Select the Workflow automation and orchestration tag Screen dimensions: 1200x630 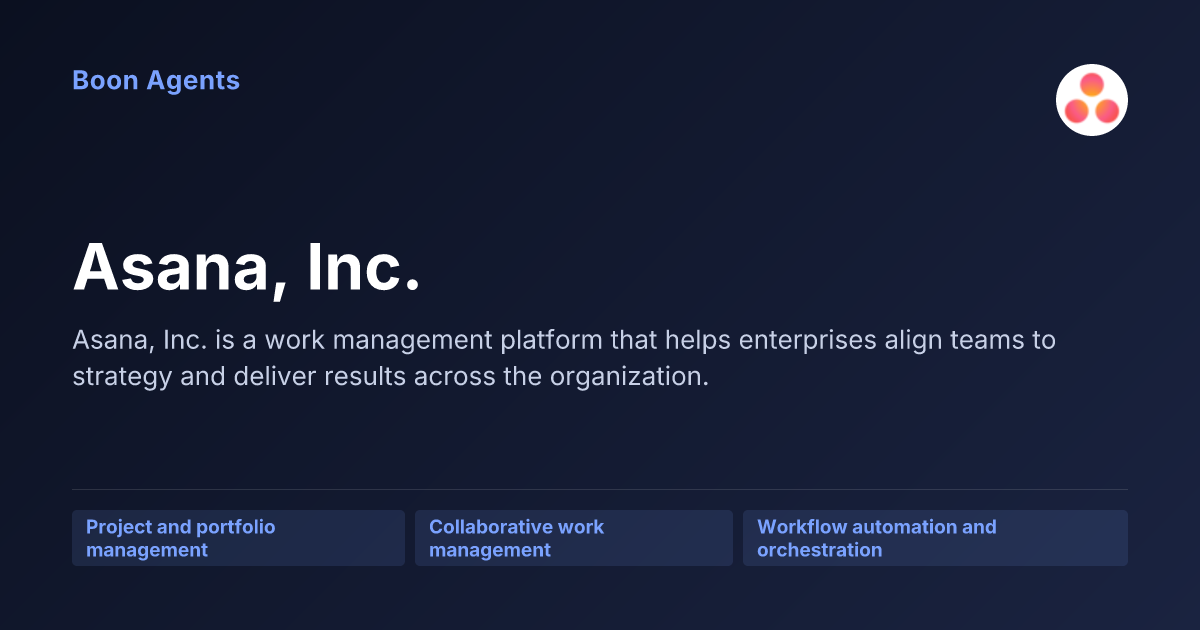point(935,538)
